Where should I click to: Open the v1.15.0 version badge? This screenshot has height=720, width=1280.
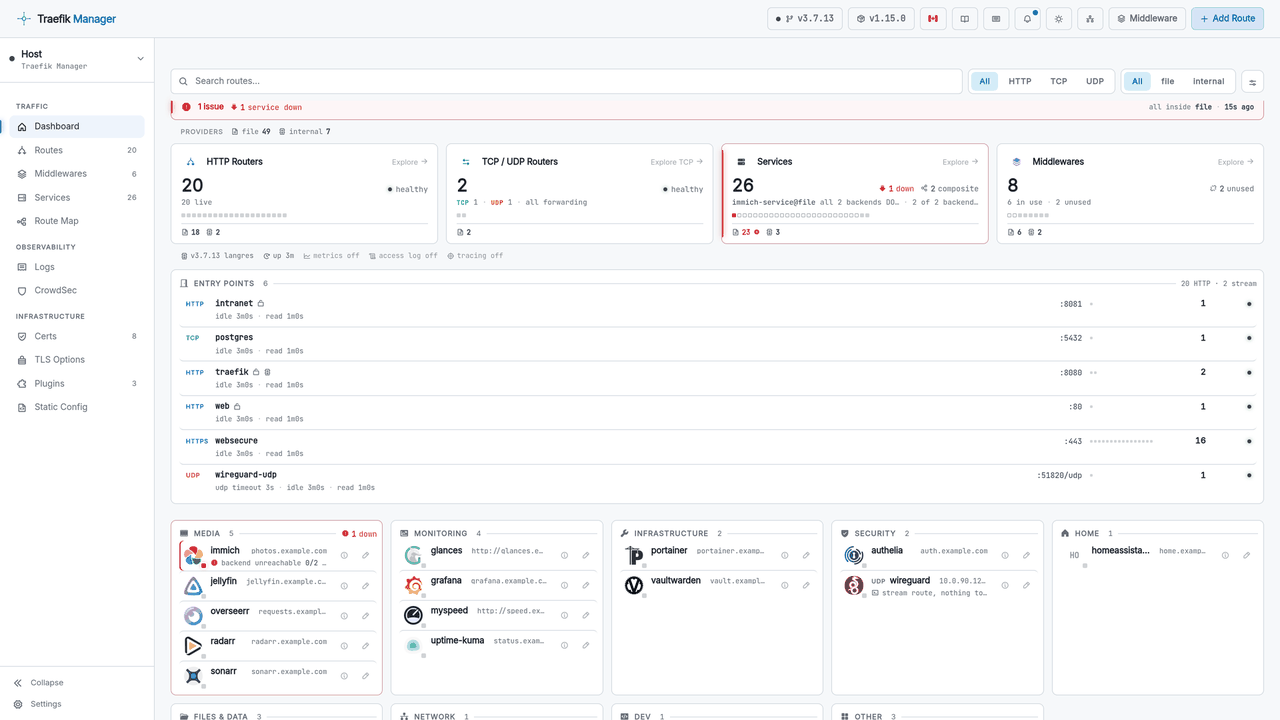click(x=881, y=18)
